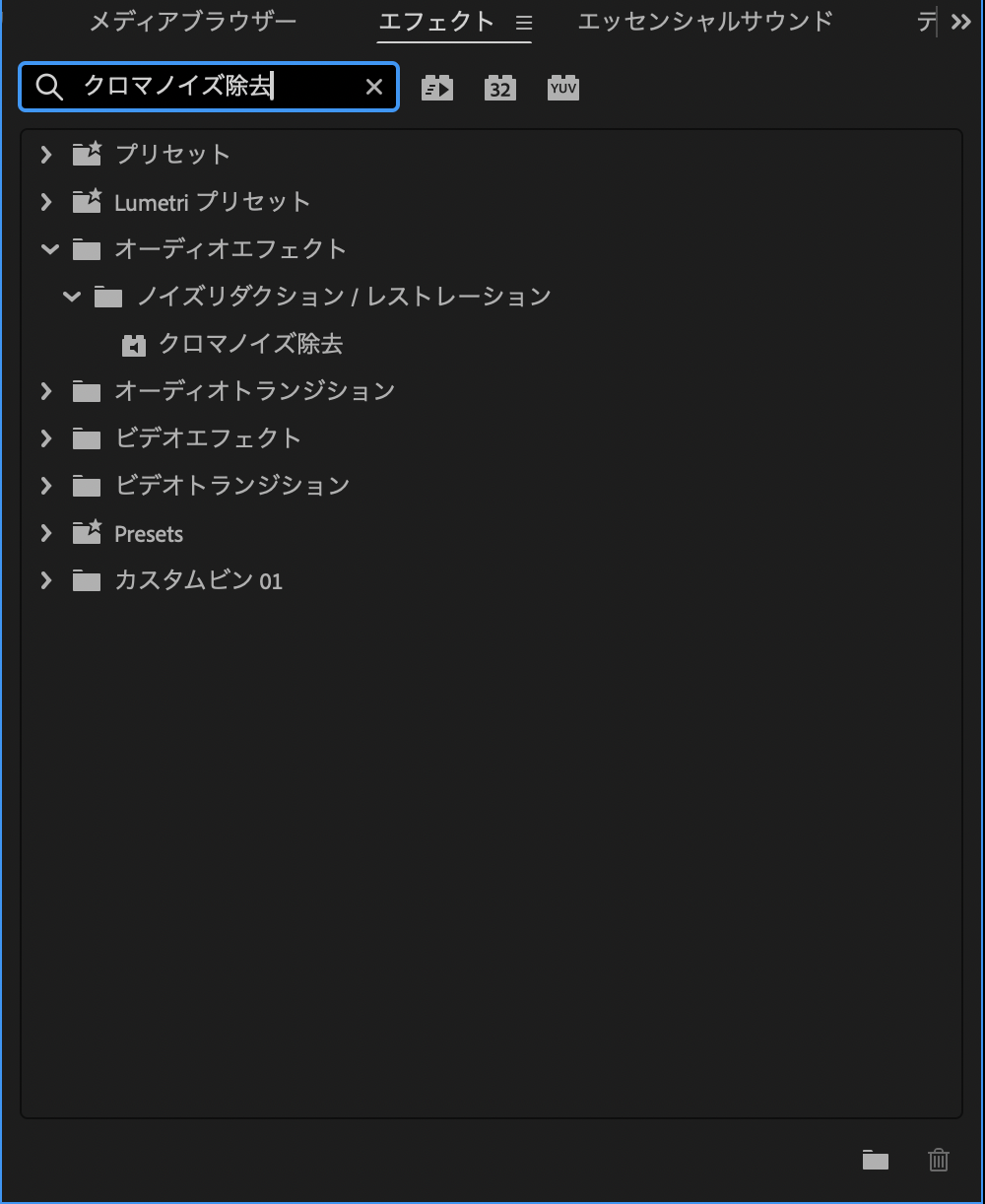Viewport: 985px width, 1204px height.
Task: Toggle the YUV Effects filter icon
Action: coord(563,89)
